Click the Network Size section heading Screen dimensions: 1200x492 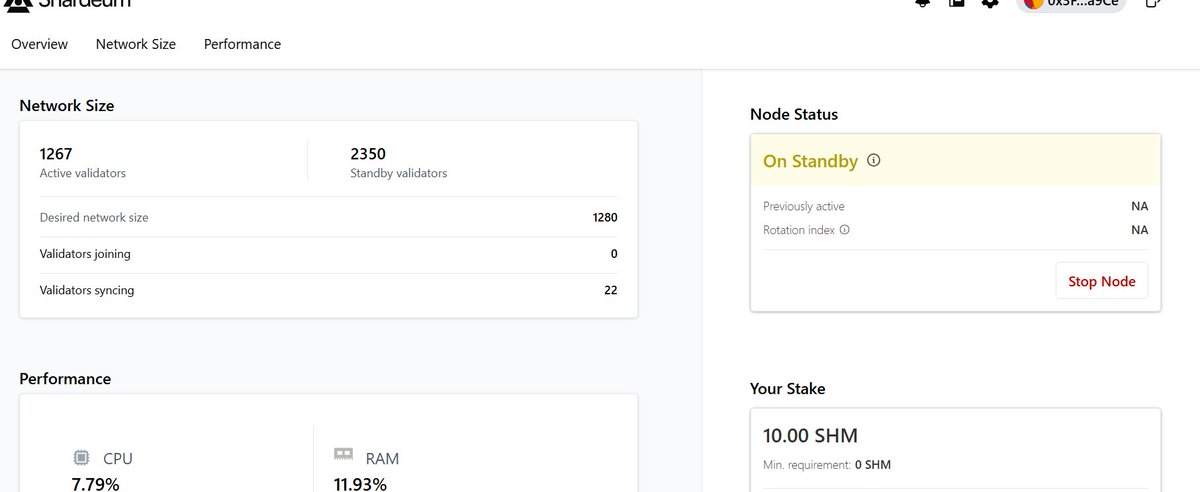(x=67, y=105)
